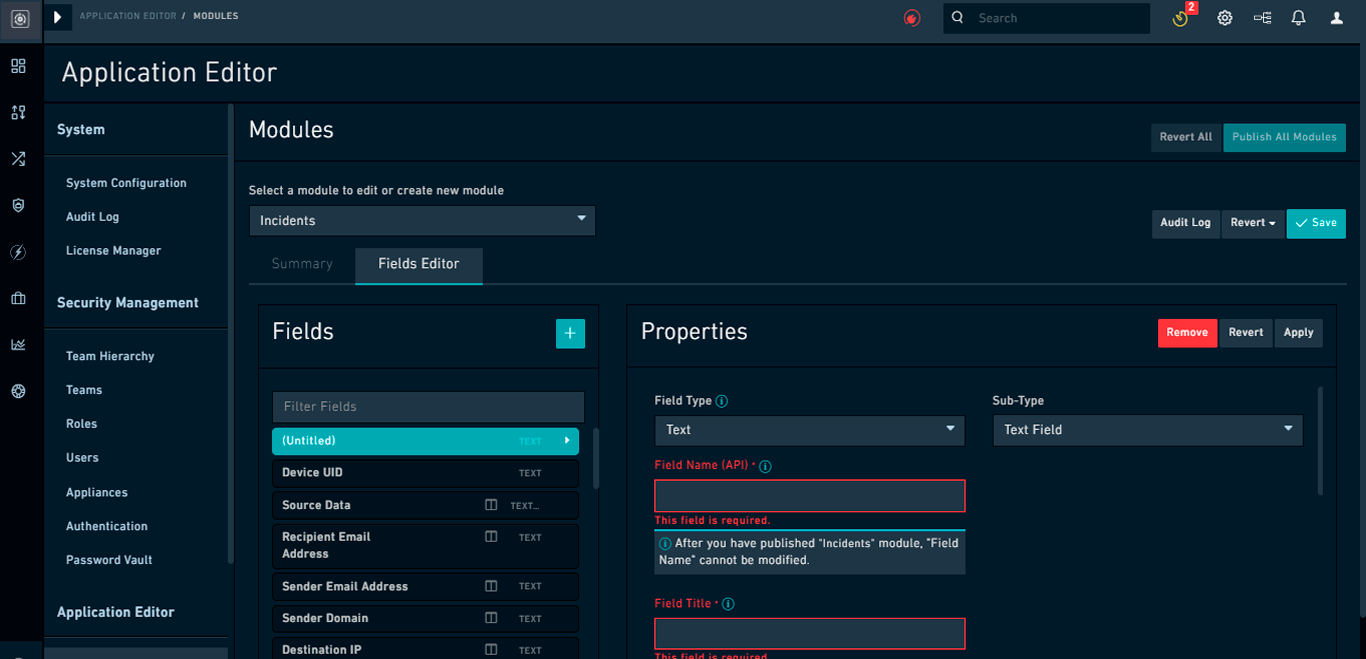Click the Remove button in Properties panel
Screen dimensions: 1366x659
[1187, 332]
